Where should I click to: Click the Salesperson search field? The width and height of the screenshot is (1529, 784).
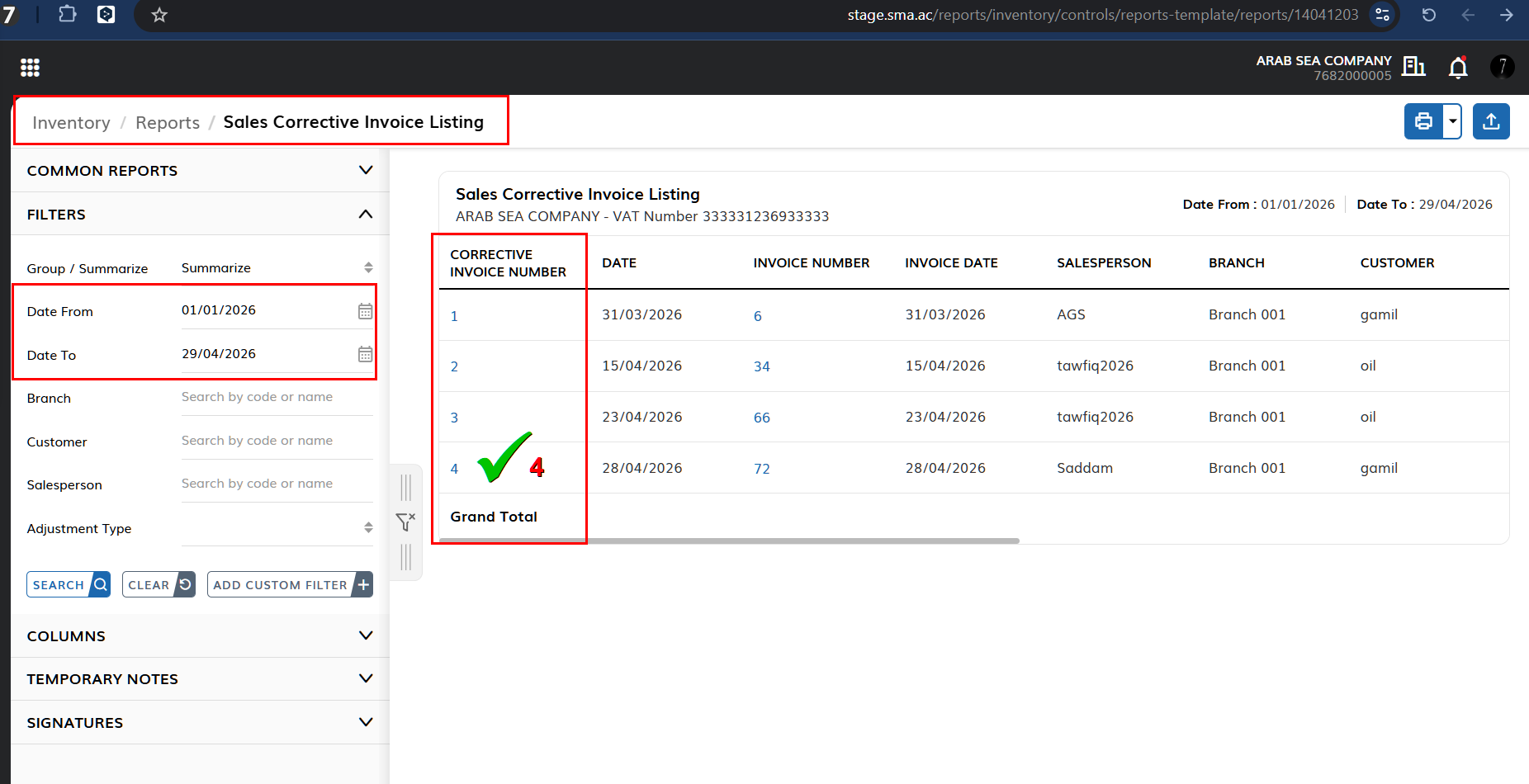coord(277,484)
